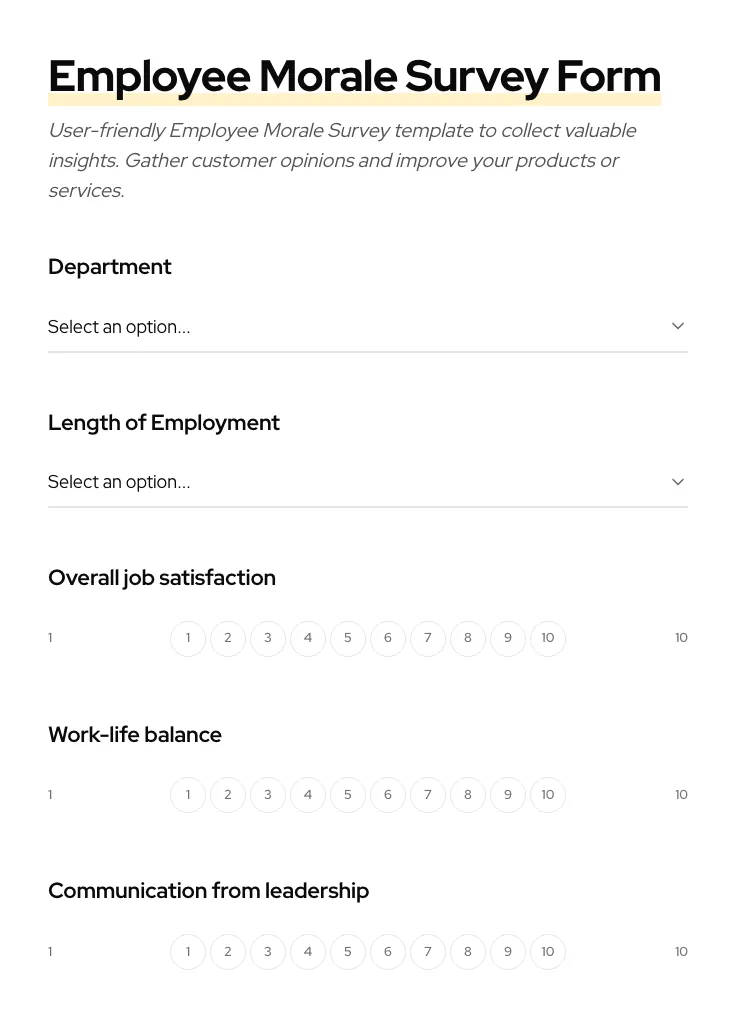Click the Employee Morale Survey Form title
Viewport: 736px width, 1024px height.
tap(354, 76)
